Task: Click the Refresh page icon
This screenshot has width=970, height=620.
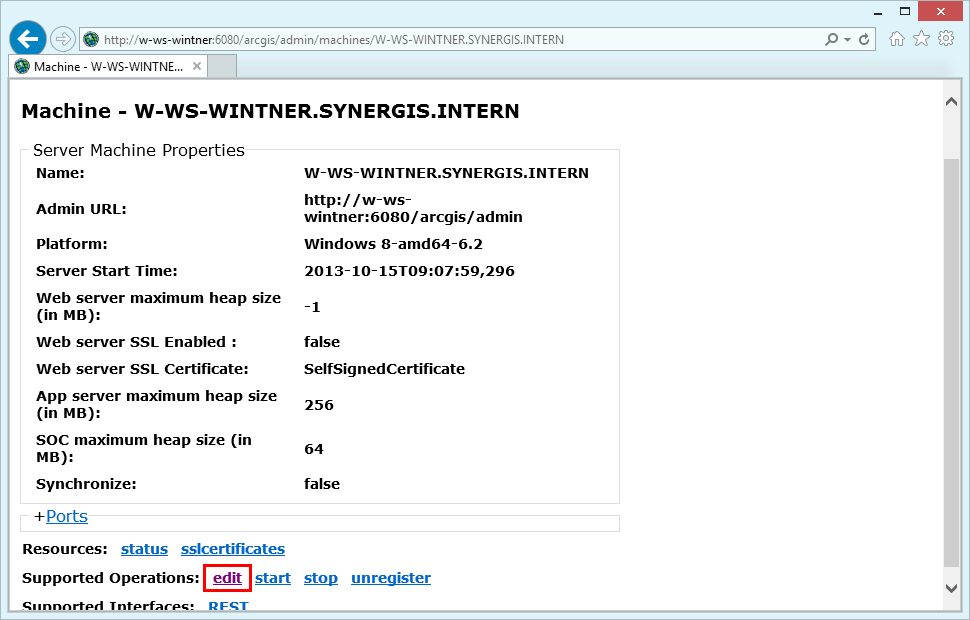Action: [864, 40]
